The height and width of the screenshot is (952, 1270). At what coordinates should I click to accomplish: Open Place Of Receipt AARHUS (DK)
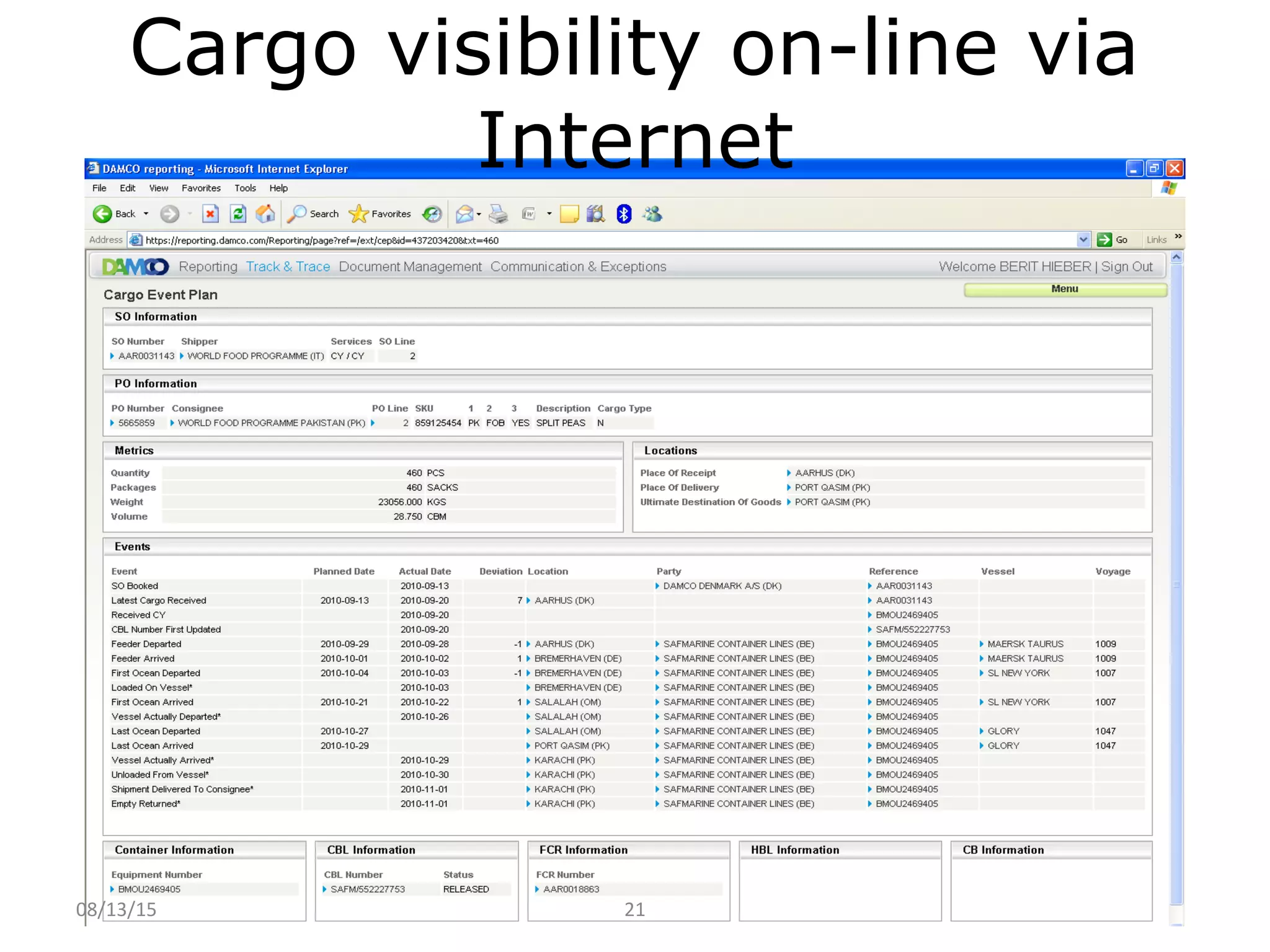[x=825, y=473]
